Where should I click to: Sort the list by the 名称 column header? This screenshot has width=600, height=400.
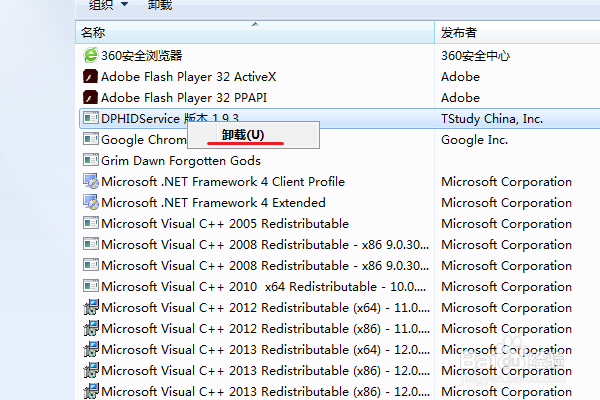[x=255, y=33]
